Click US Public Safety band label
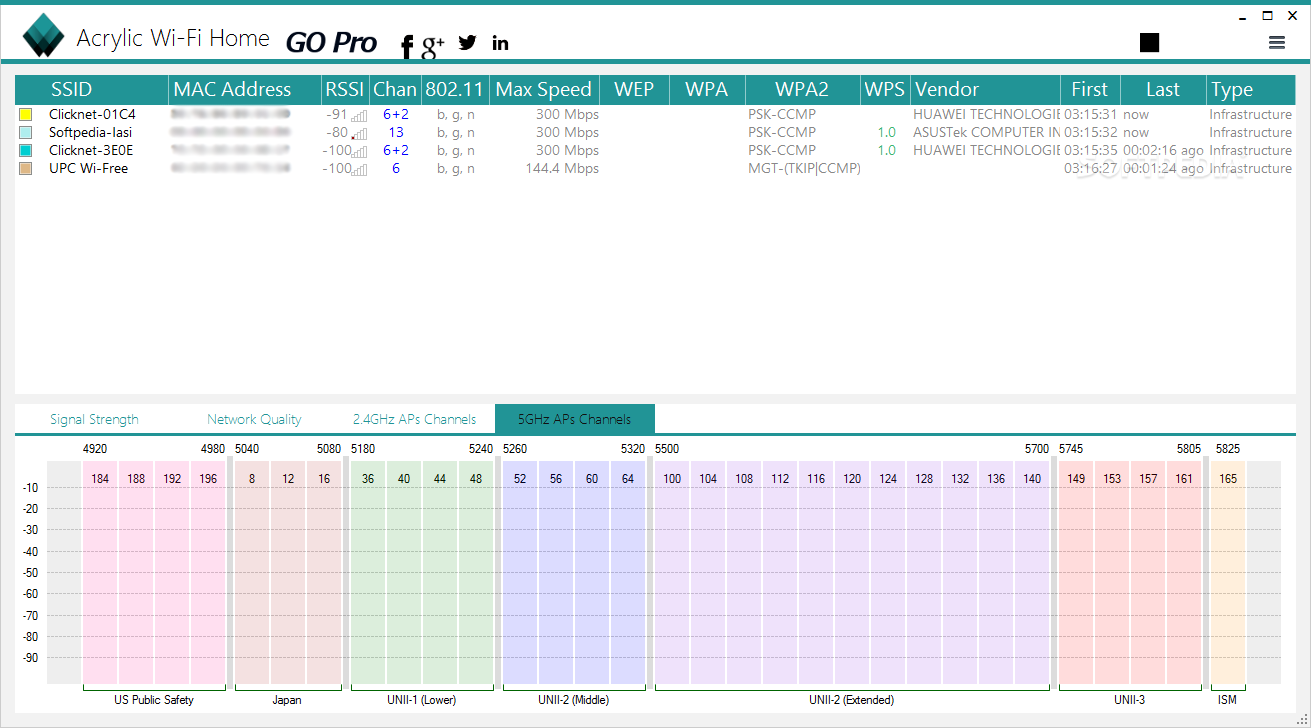 [154, 700]
